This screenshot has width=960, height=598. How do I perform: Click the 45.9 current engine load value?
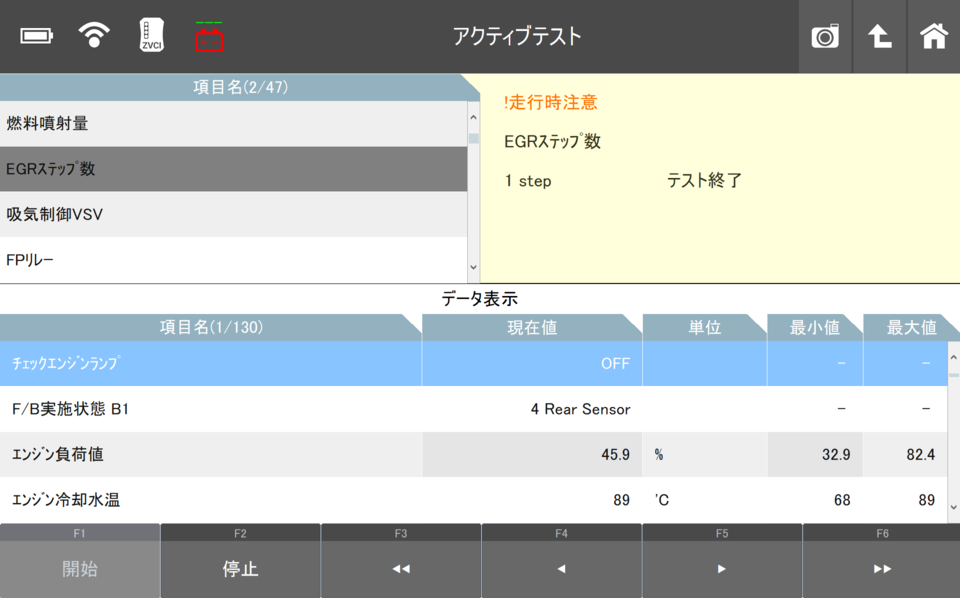(x=615, y=454)
